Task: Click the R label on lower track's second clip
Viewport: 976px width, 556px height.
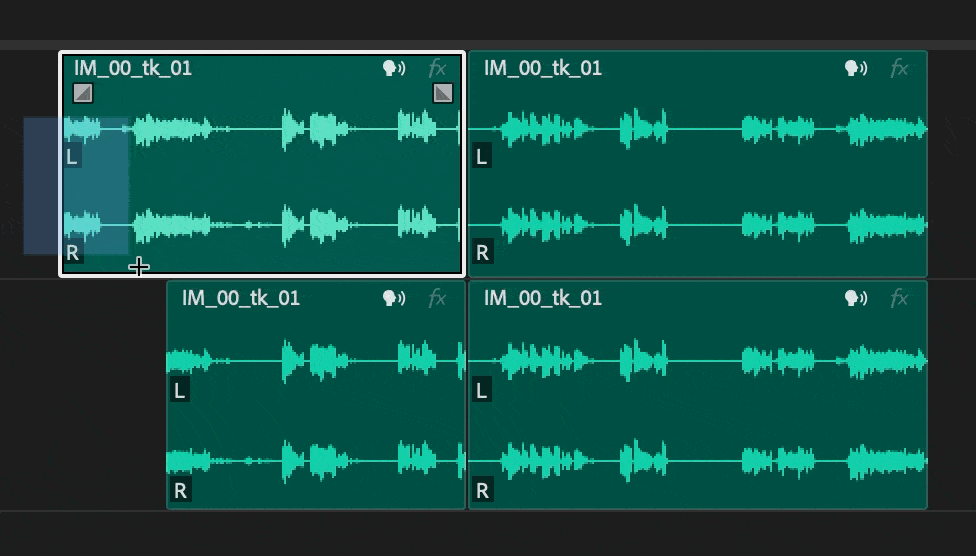Action: click(482, 491)
